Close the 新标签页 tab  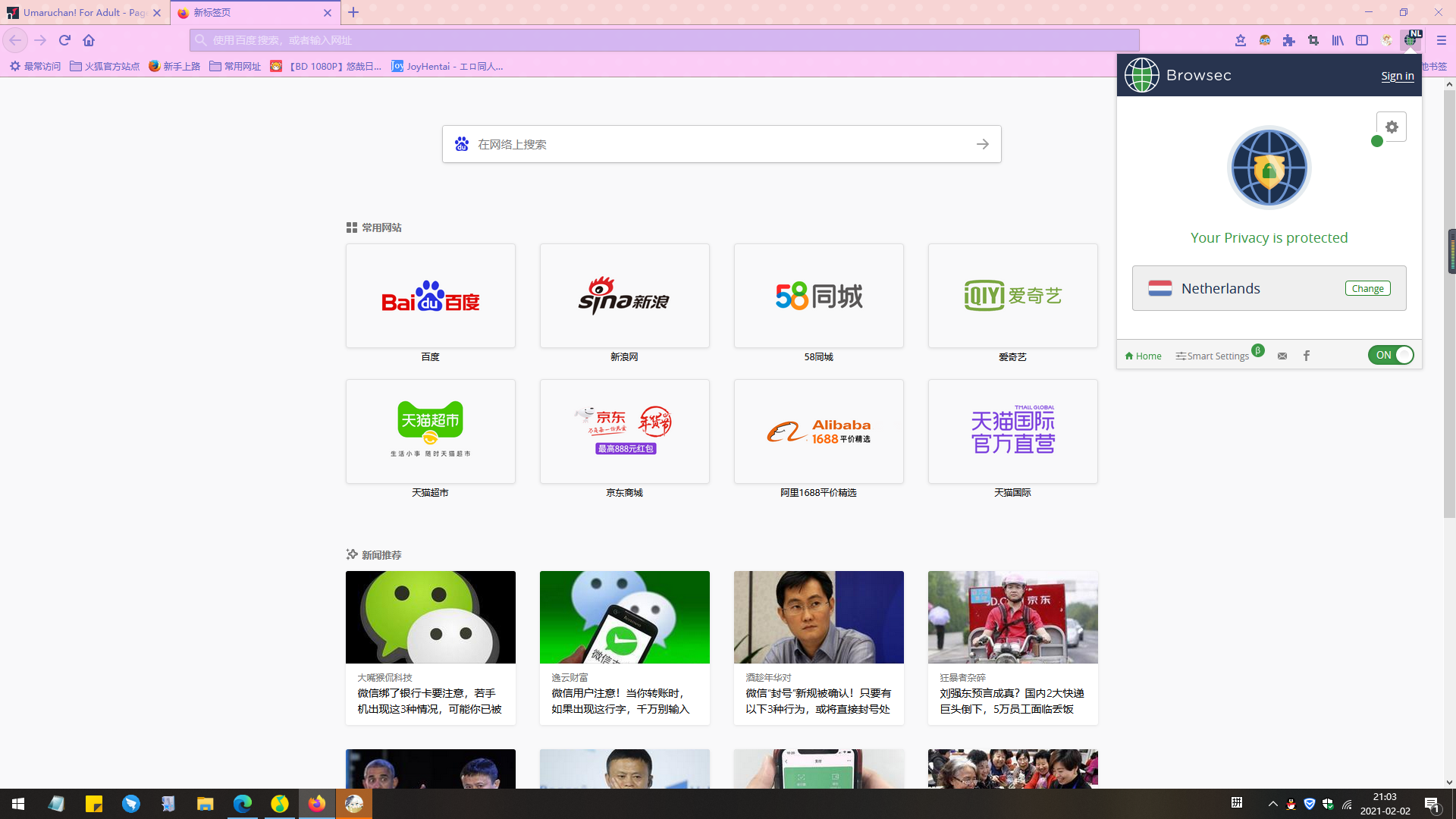(328, 13)
